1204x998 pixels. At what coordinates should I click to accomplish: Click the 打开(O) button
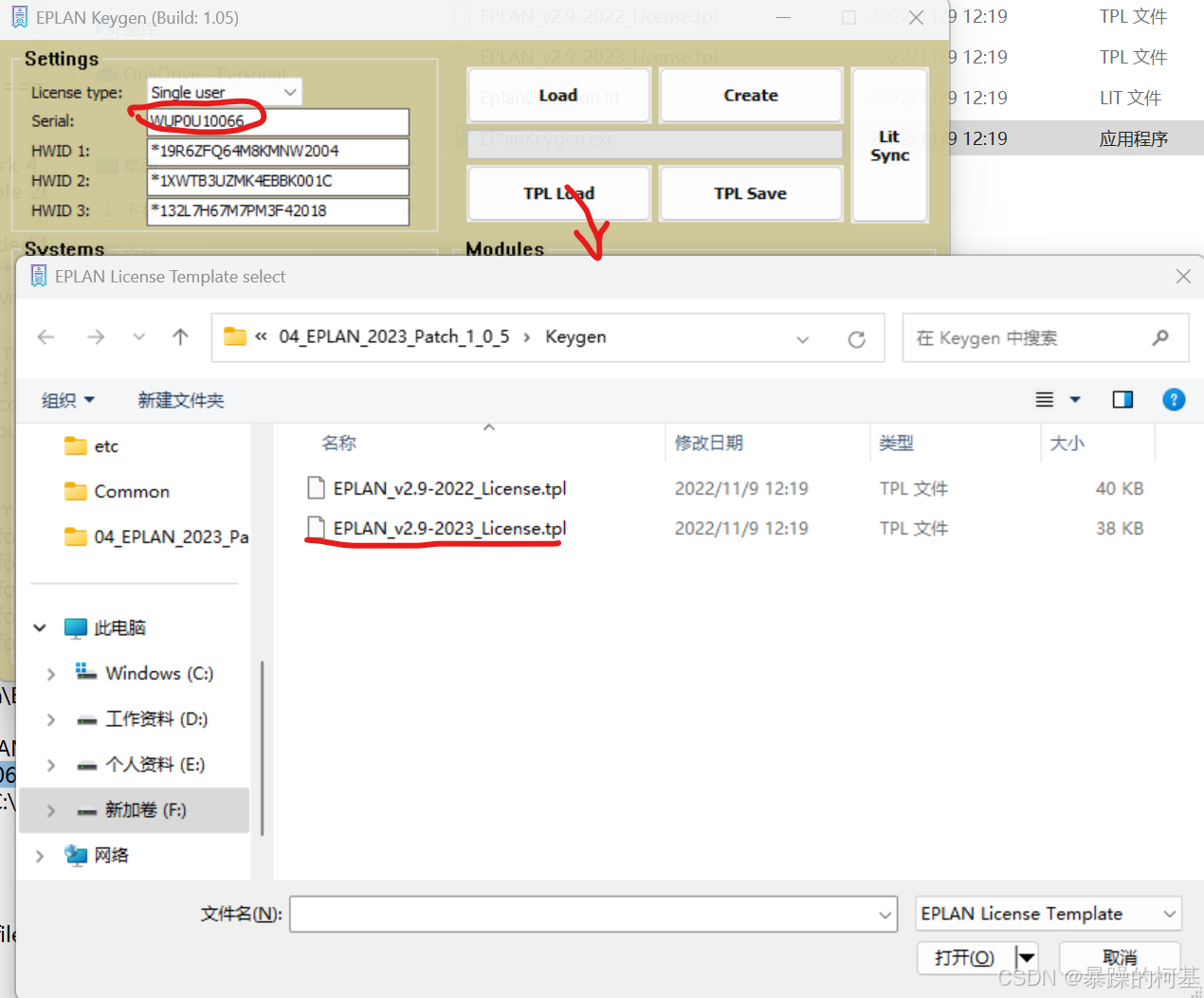tap(965, 958)
